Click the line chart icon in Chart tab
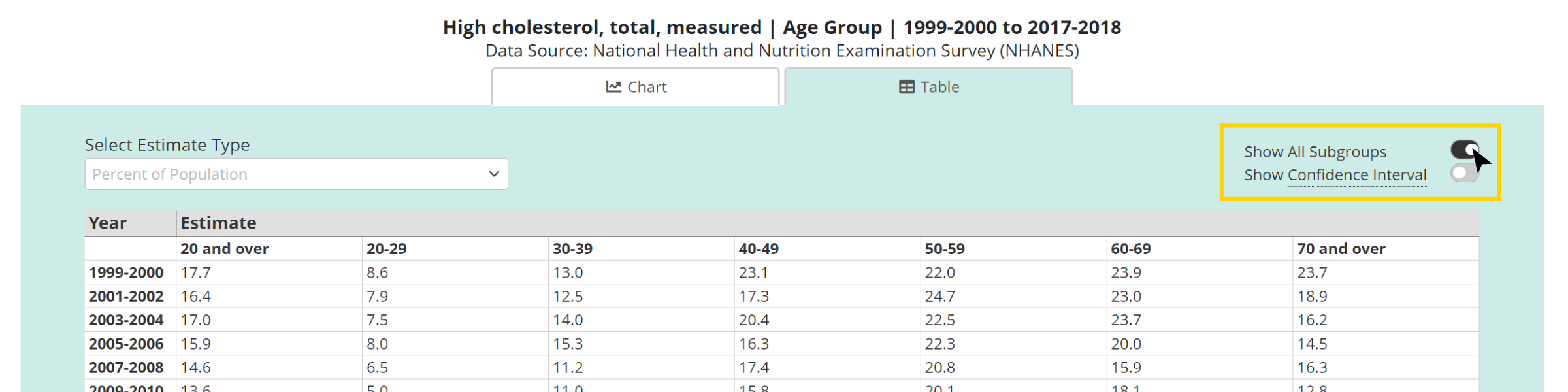 pyautogui.click(x=613, y=87)
